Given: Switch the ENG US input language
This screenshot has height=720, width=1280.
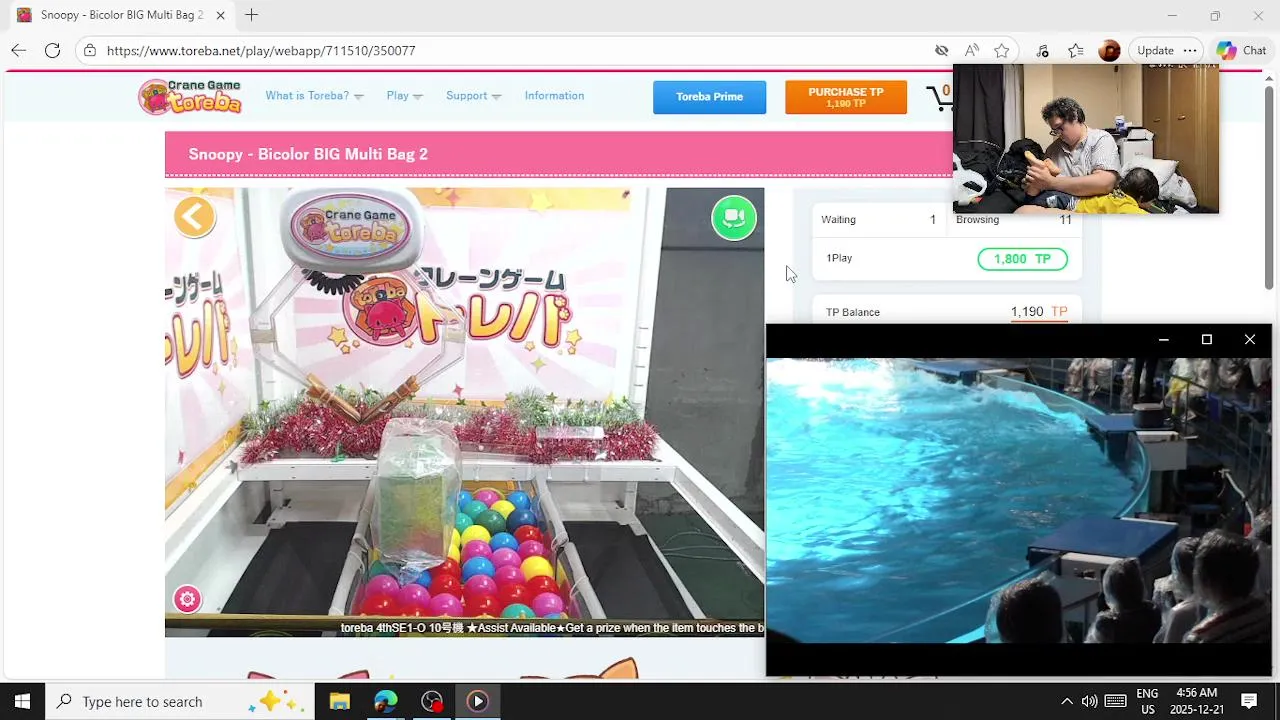Looking at the screenshot, I should pos(1147,701).
